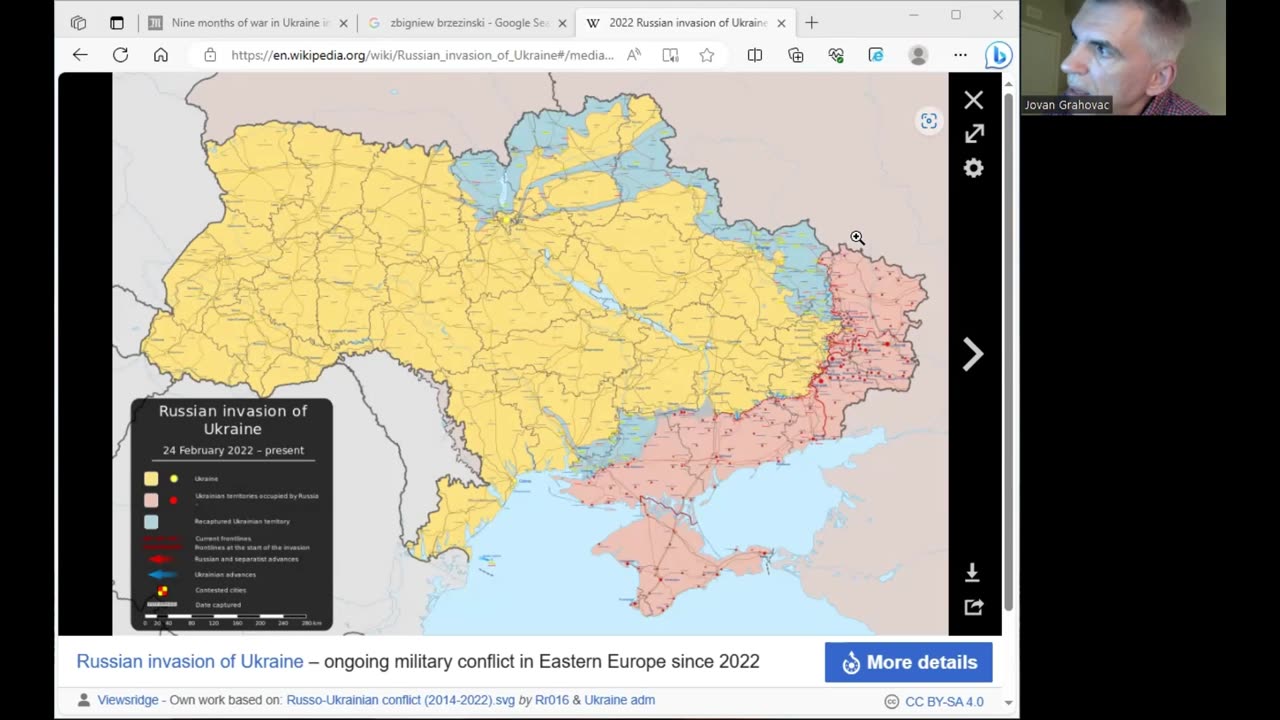Use the visual search icon on map
Image resolution: width=1280 pixels, height=720 pixels.
point(929,121)
